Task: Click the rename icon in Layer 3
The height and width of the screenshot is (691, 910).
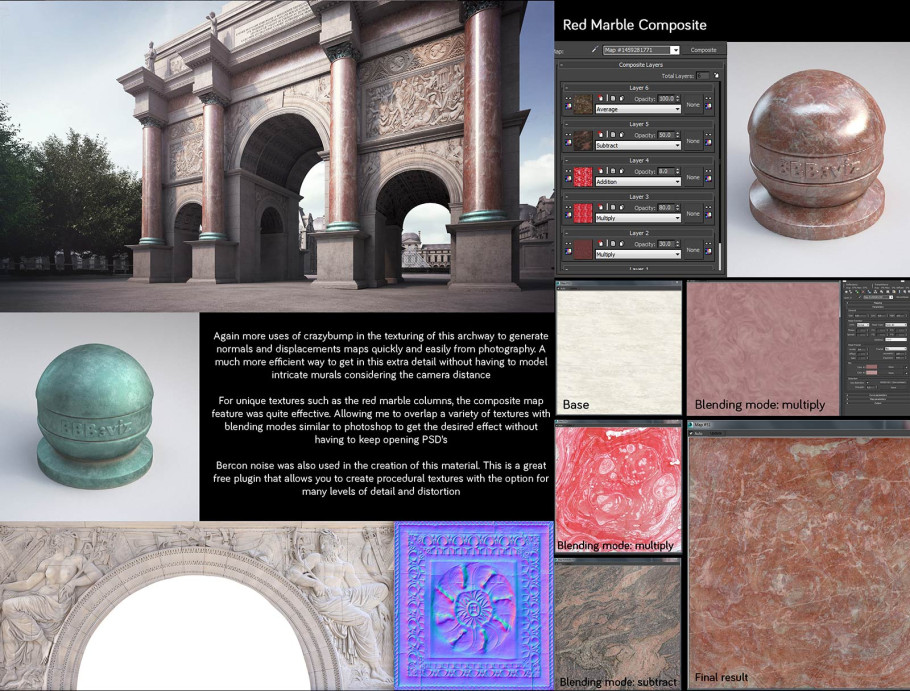Action: [x=613, y=207]
